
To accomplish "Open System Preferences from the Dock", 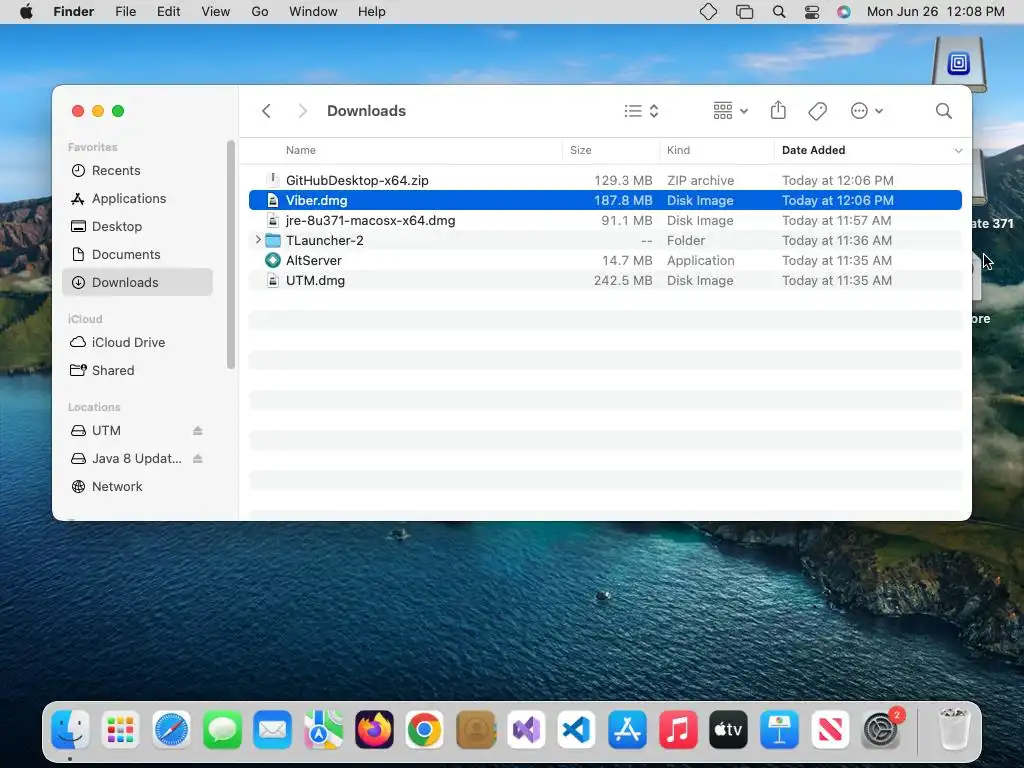I will point(881,729).
